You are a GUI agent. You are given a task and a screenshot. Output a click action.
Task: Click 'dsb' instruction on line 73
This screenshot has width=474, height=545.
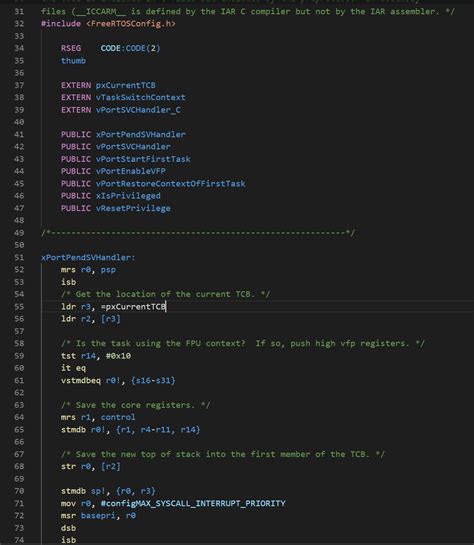click(x=68, y=528)
